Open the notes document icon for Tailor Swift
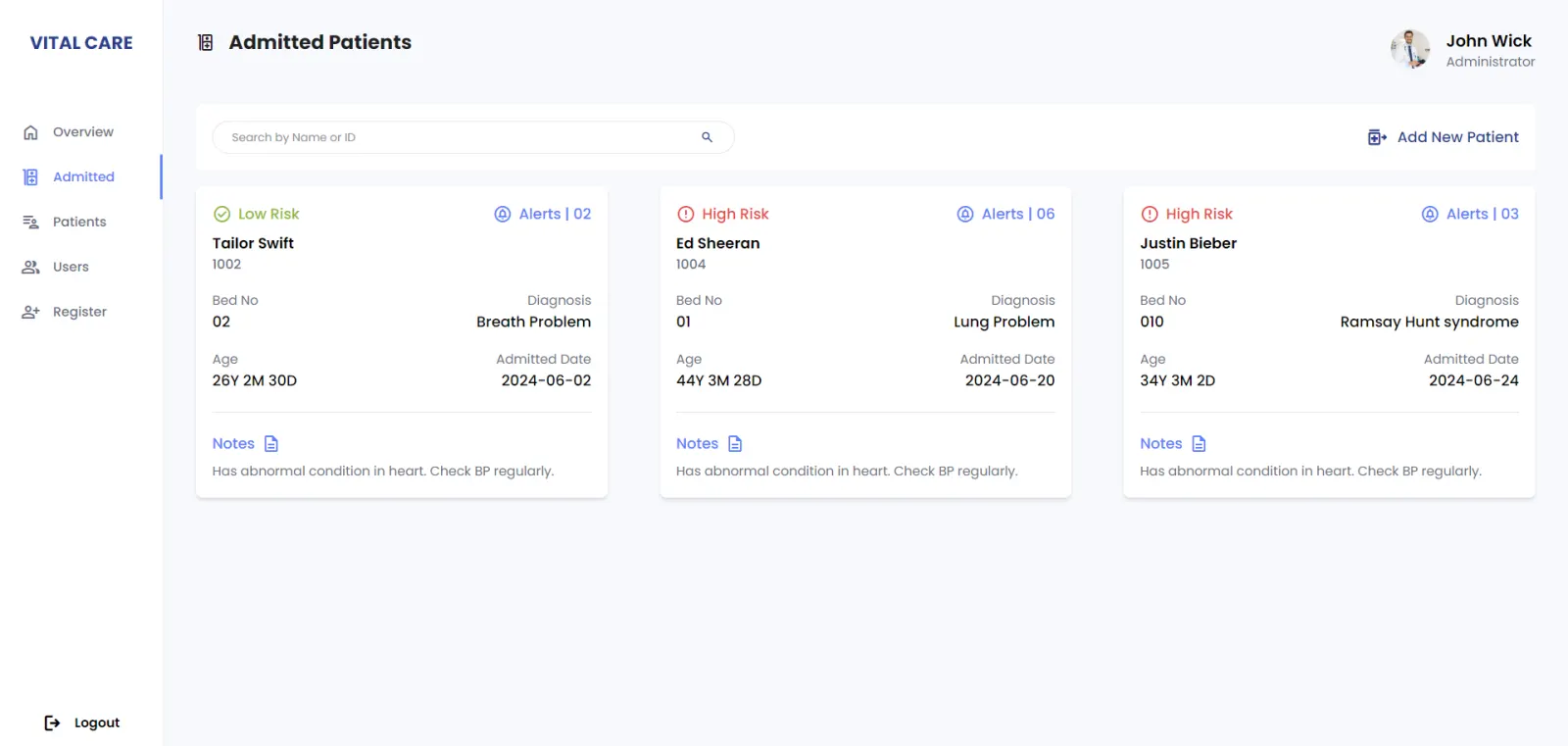This screenshot has height=746, width=1568. tap(271, 444)
